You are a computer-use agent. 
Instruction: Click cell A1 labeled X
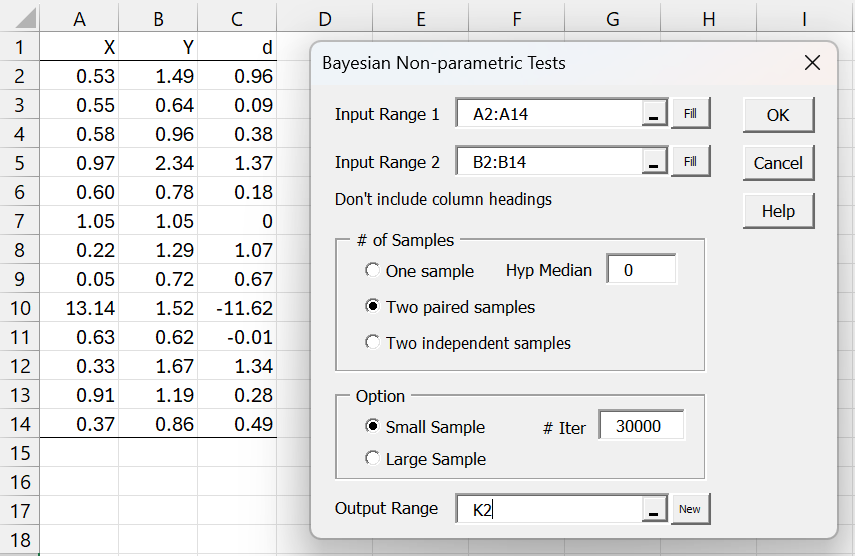pyautogui.click(x=79, y=47)
